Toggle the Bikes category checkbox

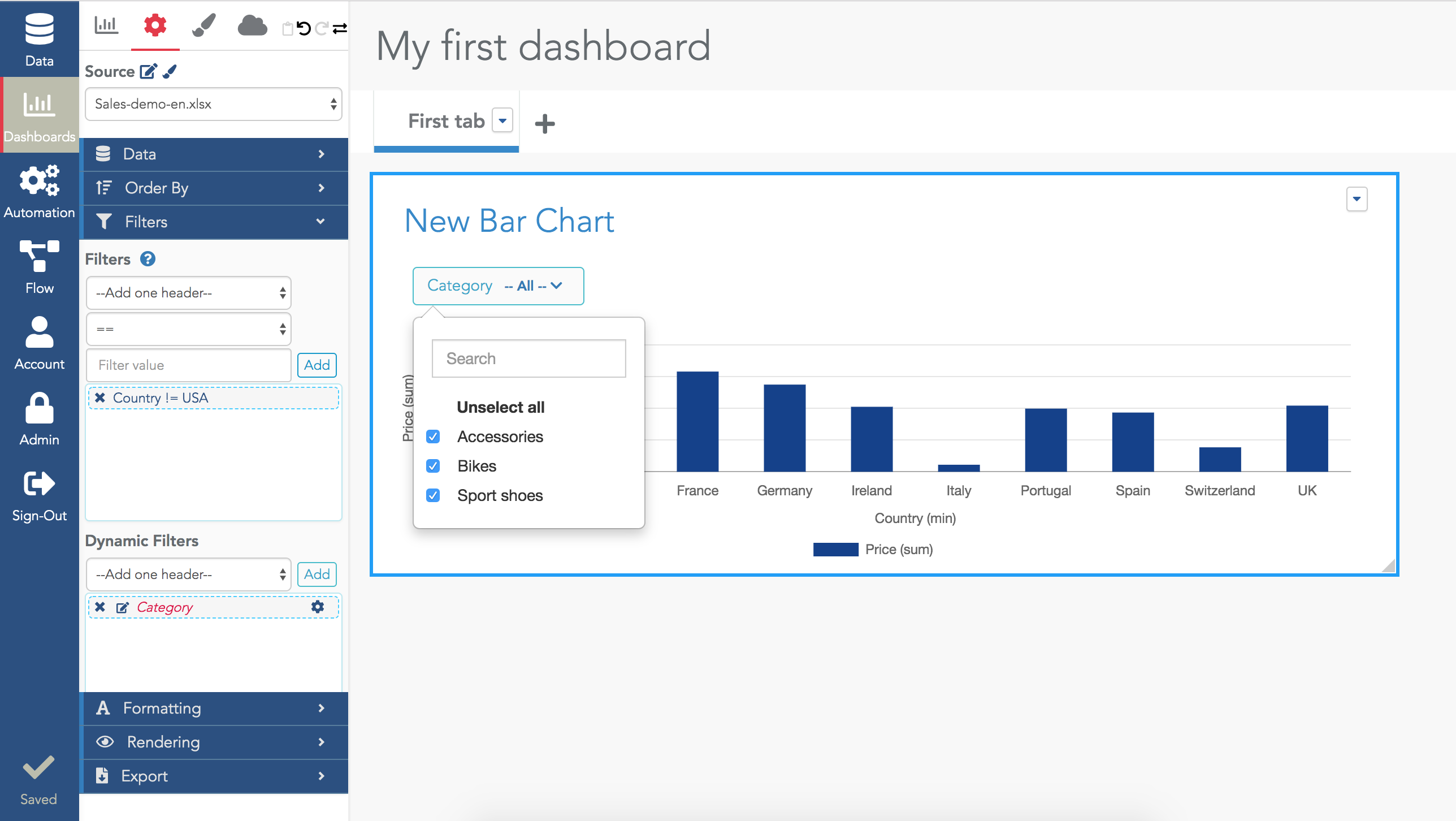(433, 465)
